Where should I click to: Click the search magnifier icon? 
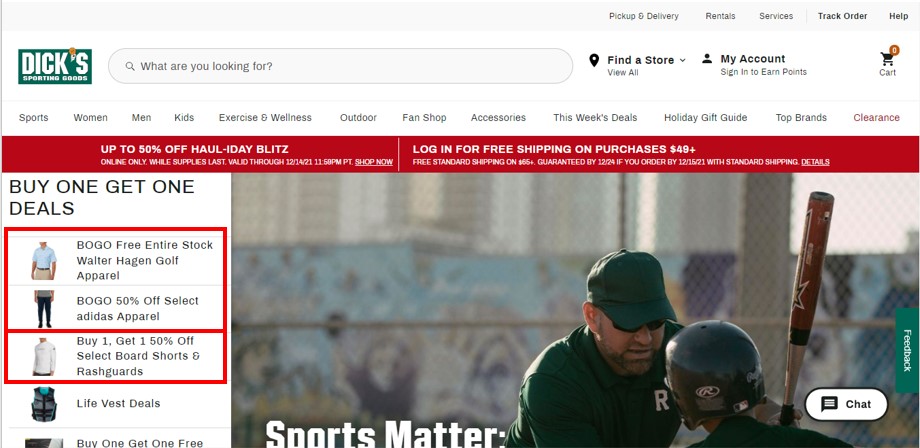[x=130, y=66]
